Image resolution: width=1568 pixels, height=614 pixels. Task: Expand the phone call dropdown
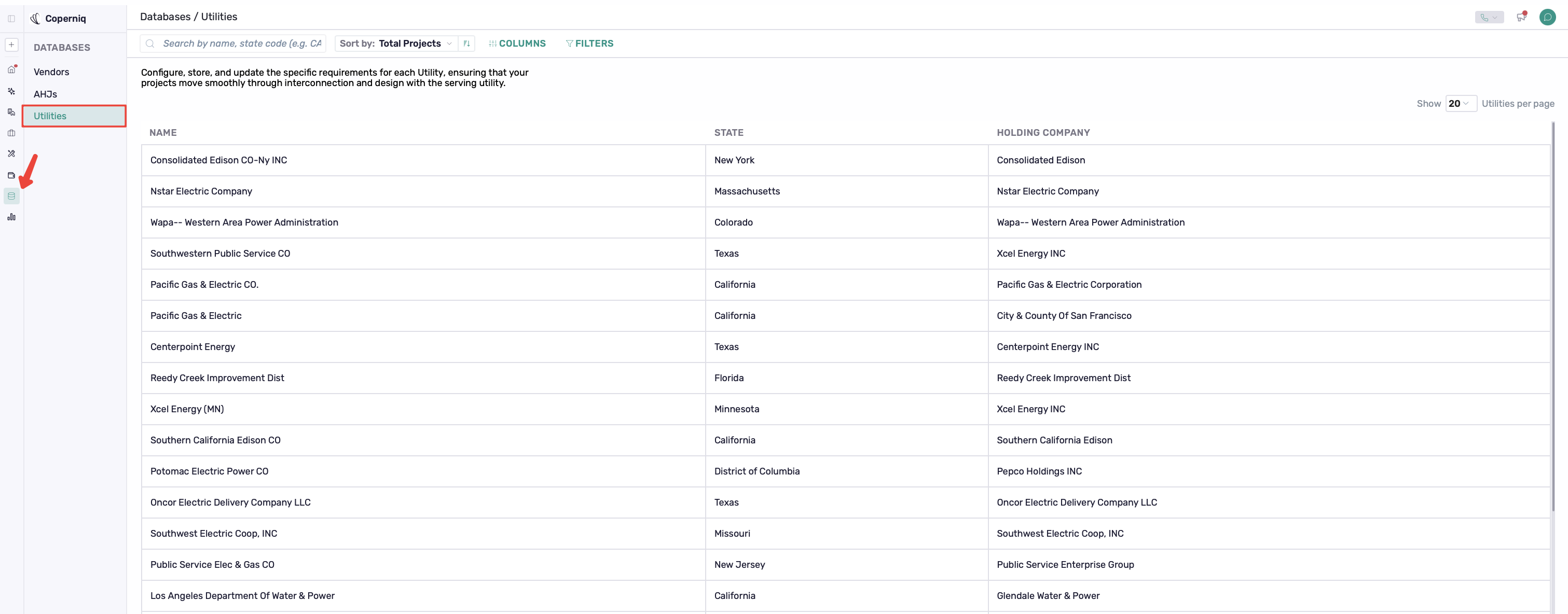click(x=1489, y=17)
